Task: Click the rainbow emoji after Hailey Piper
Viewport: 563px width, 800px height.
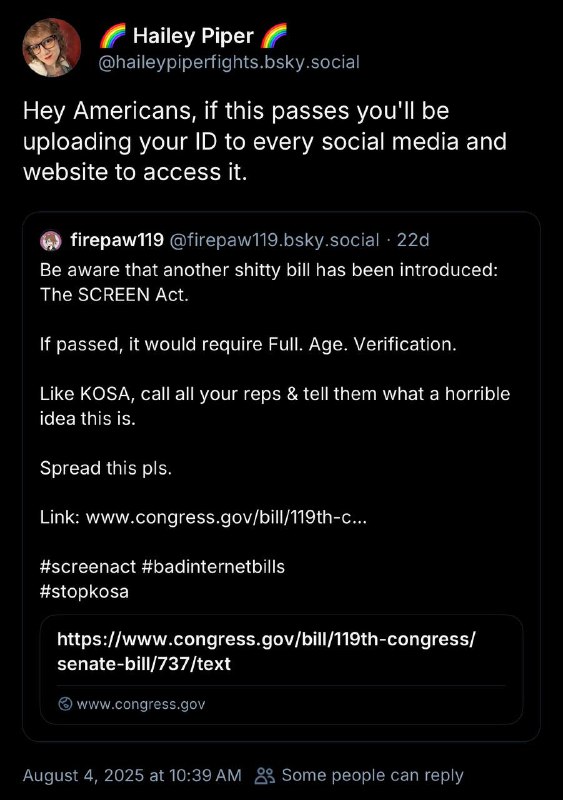Action: [274, 36]
